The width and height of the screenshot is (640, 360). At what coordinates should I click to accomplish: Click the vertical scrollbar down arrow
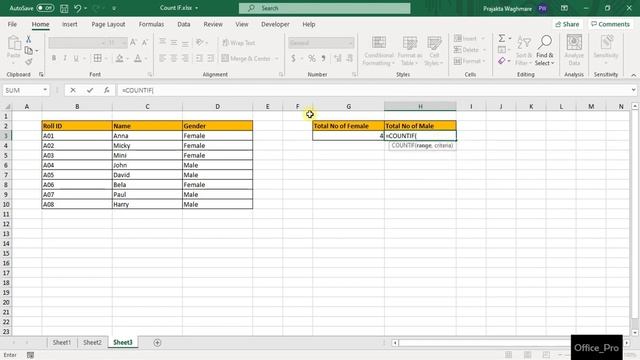point(635,332)
